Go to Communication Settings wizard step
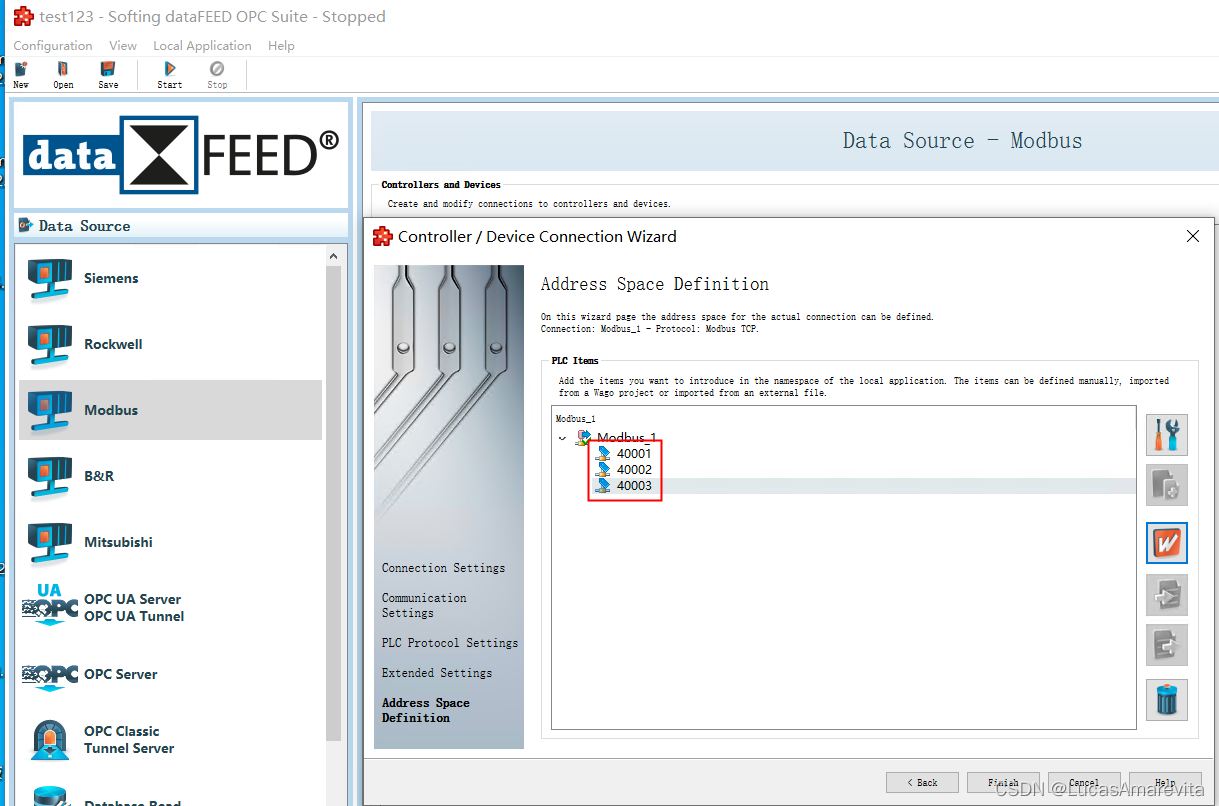Screen dimensions: 1219x806 pyautogui.click(x=424, y=605)
